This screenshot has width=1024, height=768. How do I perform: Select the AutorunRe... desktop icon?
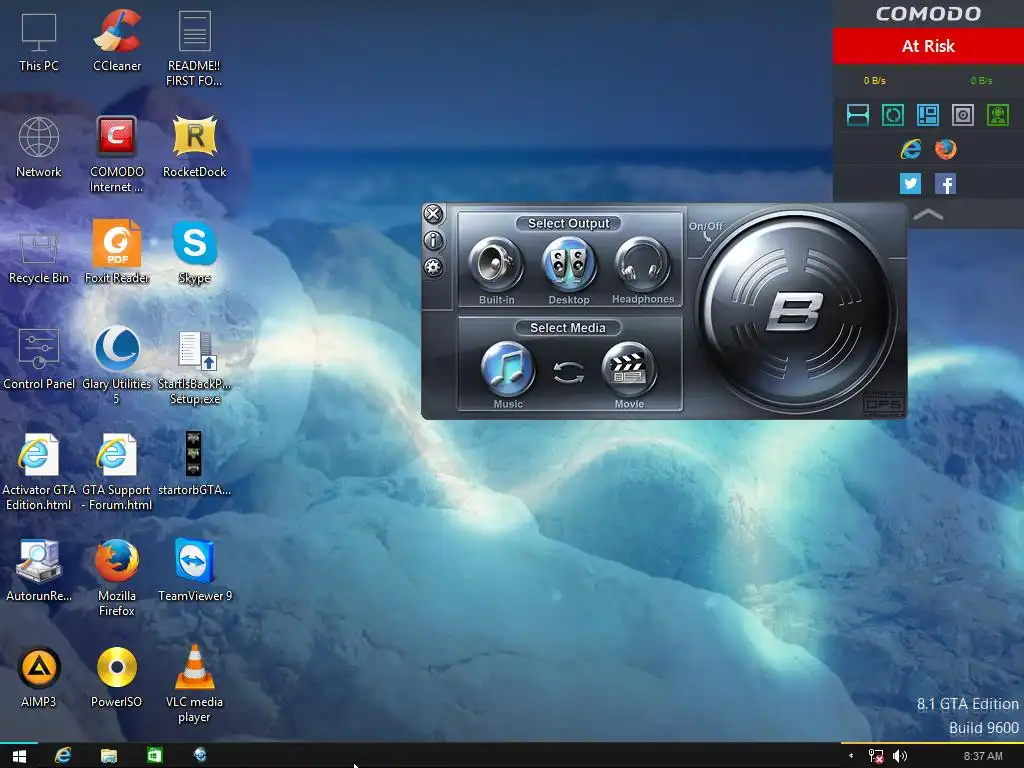tap(39, 571)
